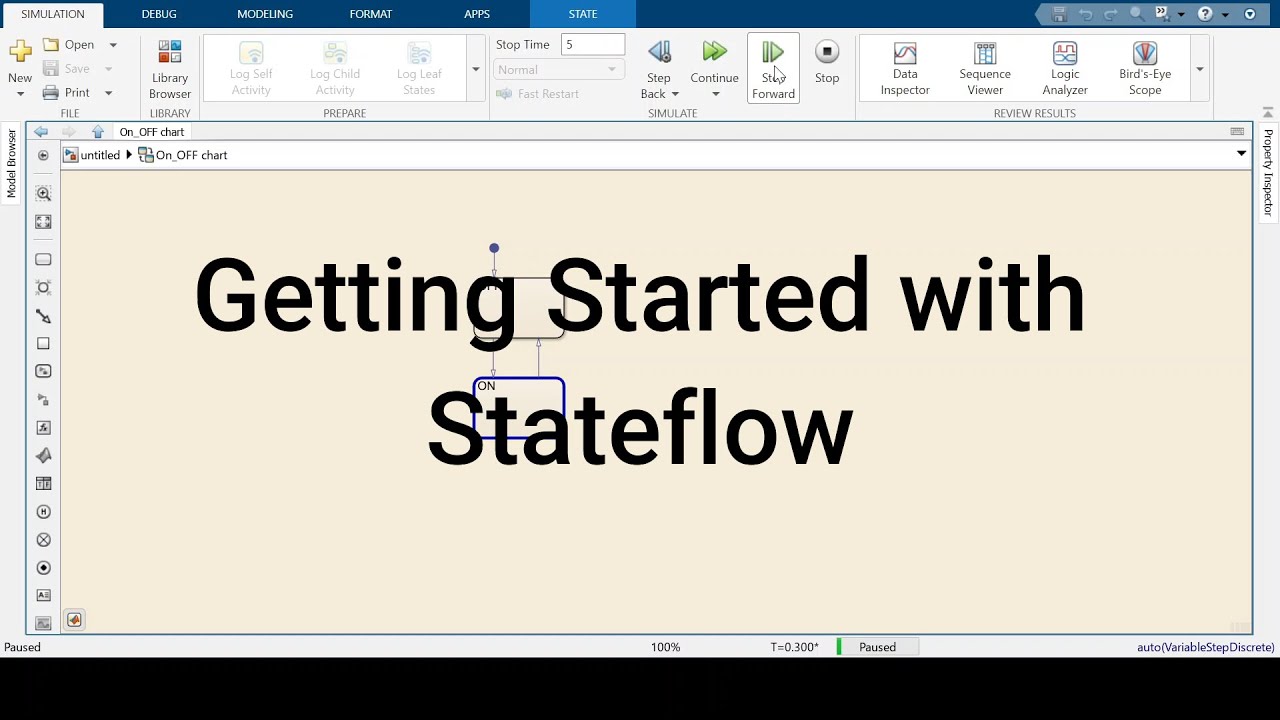Screen dimensions: 1280x720
Task: Select the On_OFF chart tab
Action: [x=152, y=132]
